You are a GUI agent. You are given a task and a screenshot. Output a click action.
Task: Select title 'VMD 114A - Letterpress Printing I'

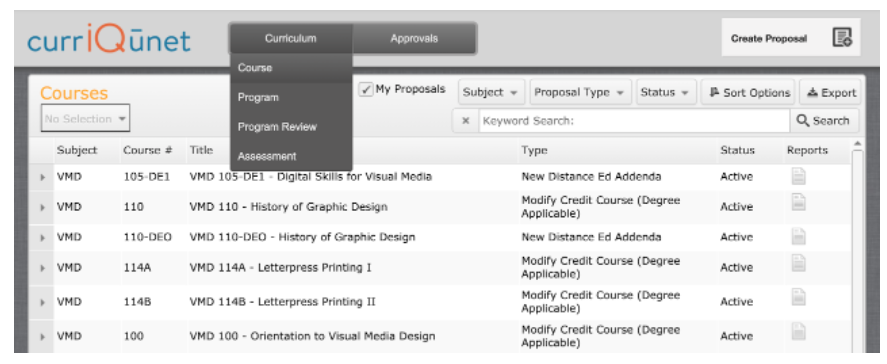[x=281, y=267]
